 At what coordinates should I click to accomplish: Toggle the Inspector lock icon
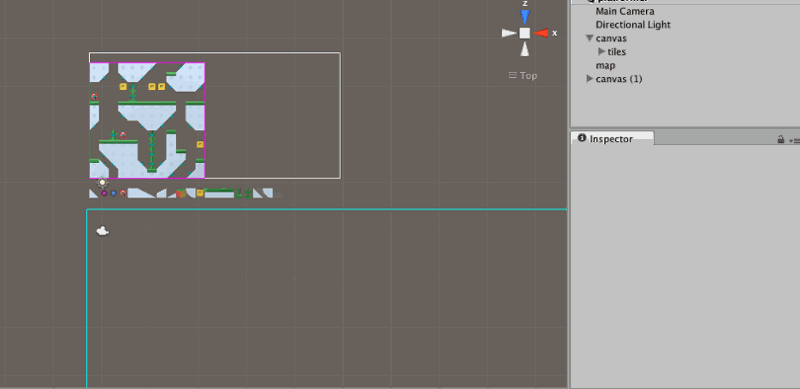point(781,139)
